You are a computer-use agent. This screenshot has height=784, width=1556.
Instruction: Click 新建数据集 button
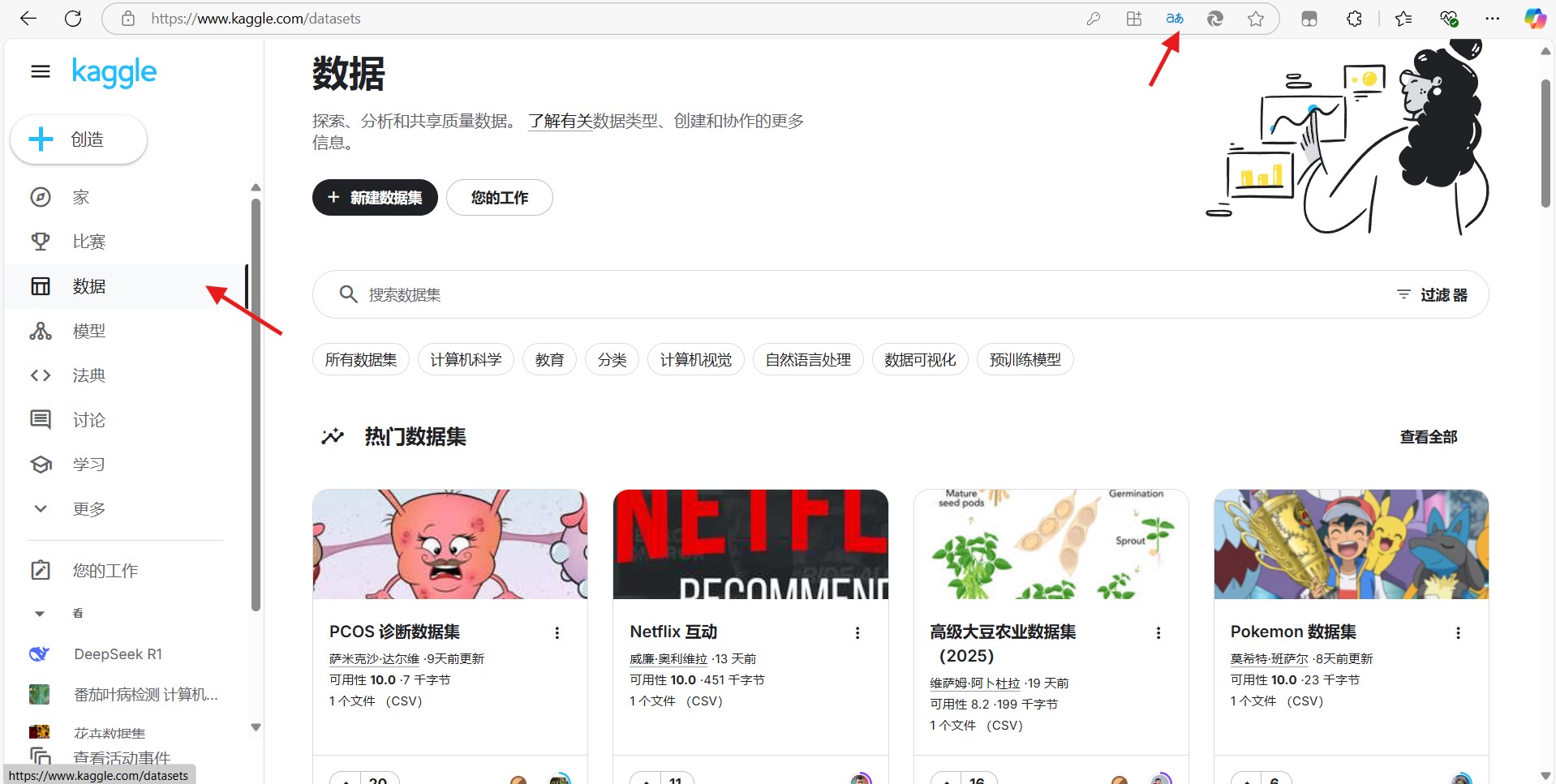[x=375, y=198]
